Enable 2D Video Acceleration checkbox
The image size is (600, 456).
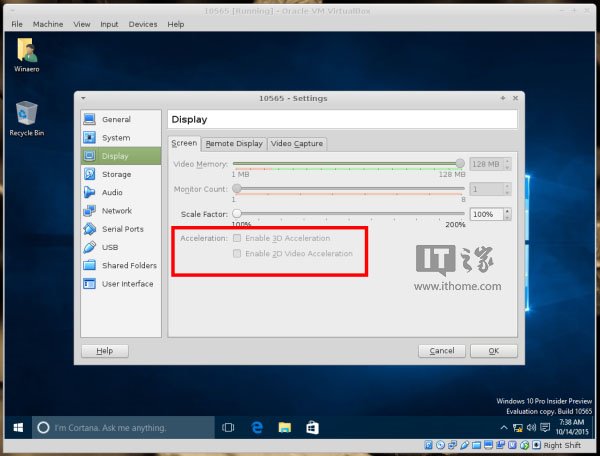tap(237, 253)
